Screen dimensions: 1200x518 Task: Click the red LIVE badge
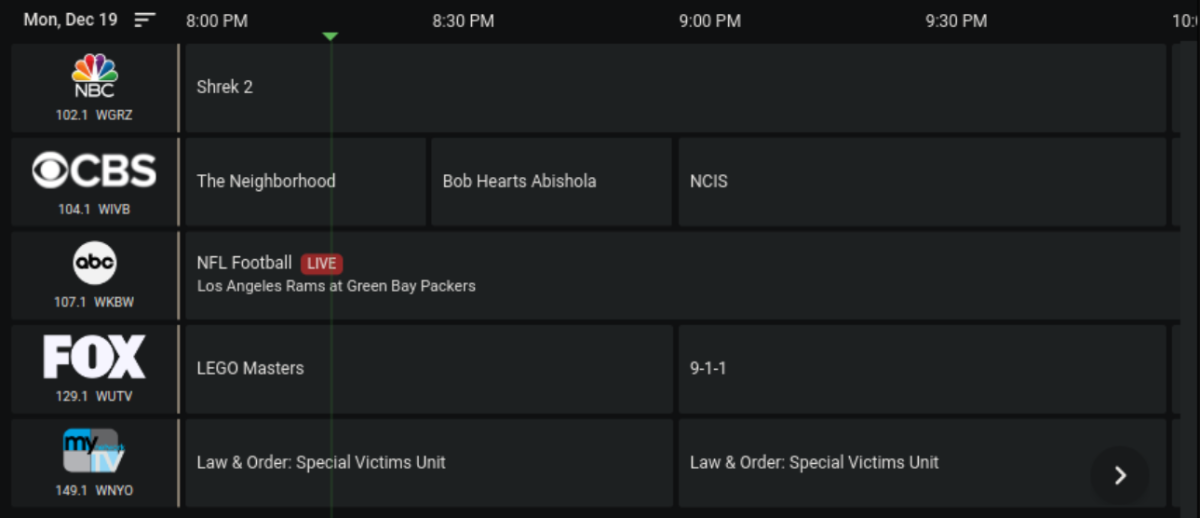tap(322, 264)
